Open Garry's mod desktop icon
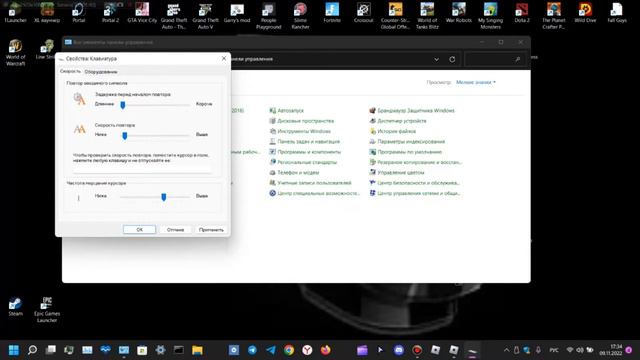 pos(237,13)
